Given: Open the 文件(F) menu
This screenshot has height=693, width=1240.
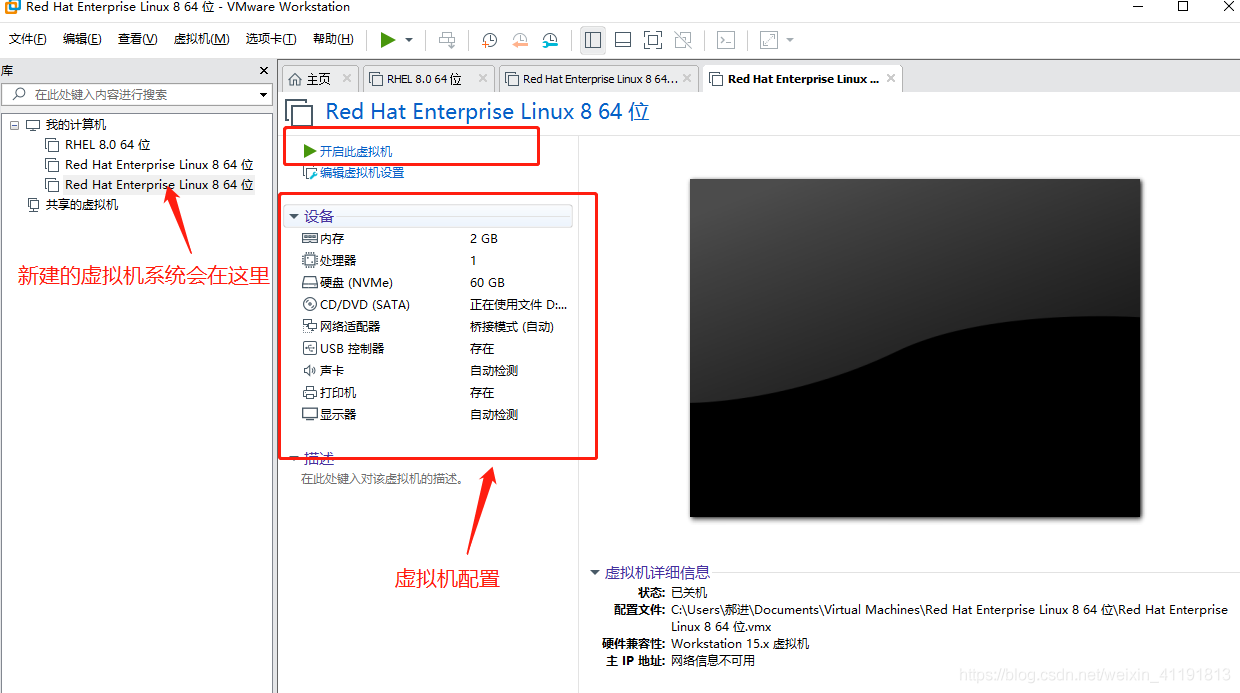Looking at the screenshot, I should (x=28, y=39).
